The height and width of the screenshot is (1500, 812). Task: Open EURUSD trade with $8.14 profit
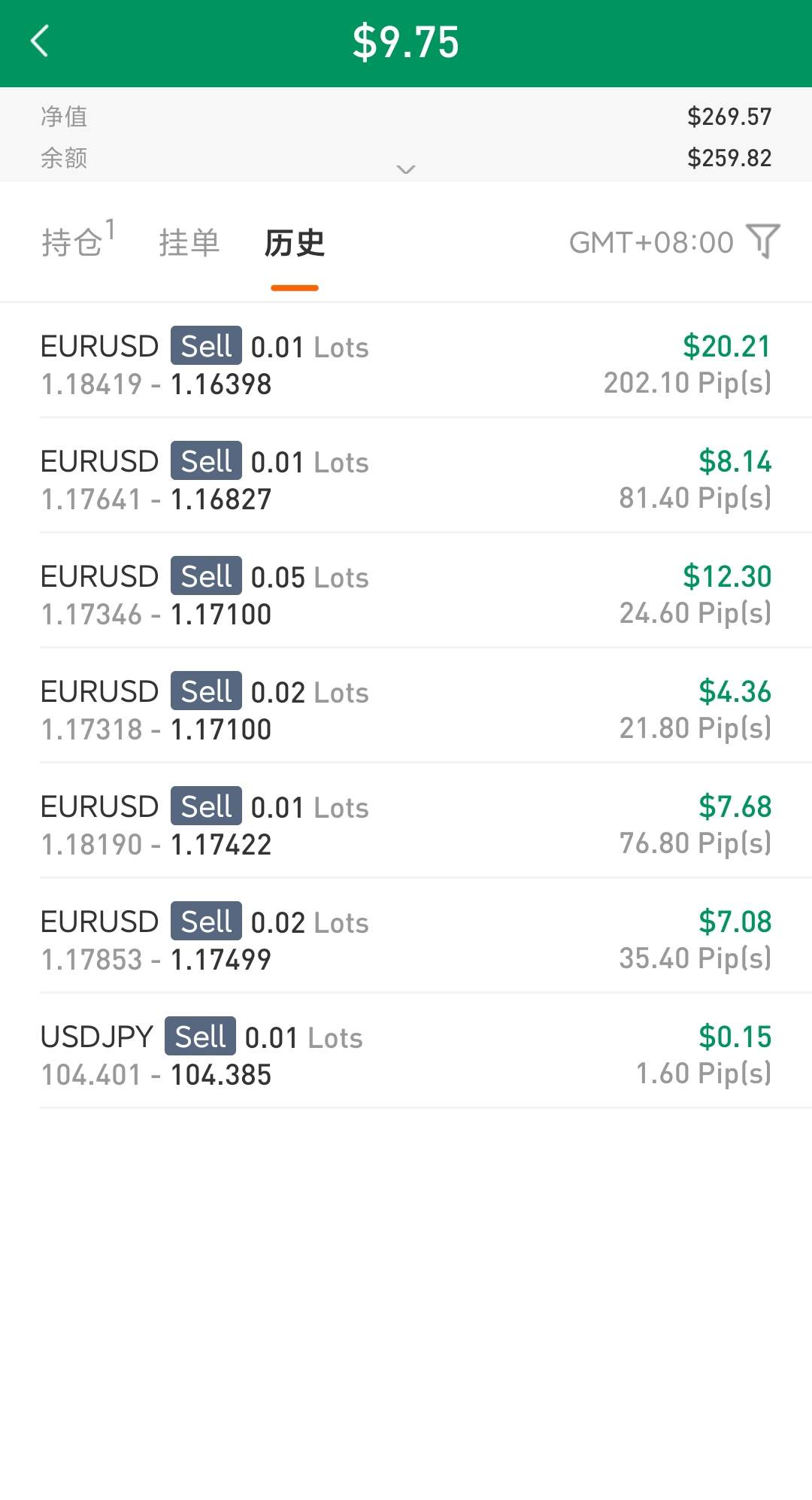(x=406, y=480)
